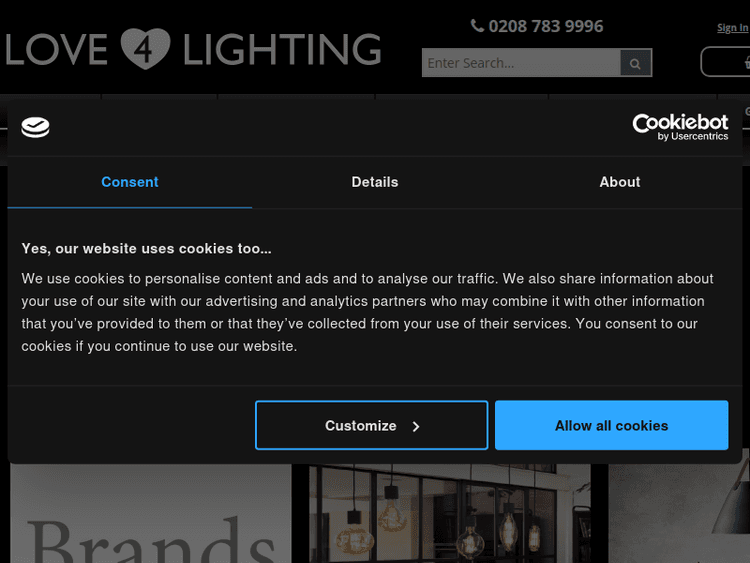Select the About tab

pyautogui.click(x=620, y=182)
